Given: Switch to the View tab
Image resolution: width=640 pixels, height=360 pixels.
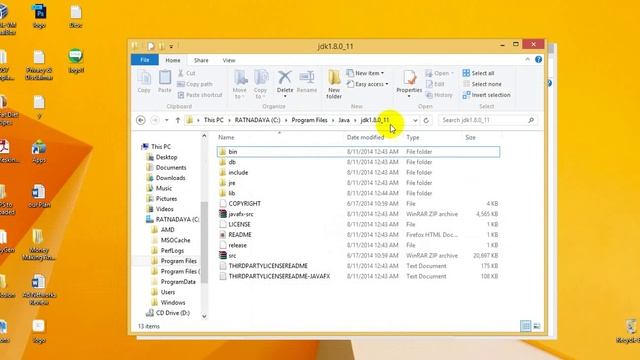Looking at the screenshot, I should coord(229,60).
